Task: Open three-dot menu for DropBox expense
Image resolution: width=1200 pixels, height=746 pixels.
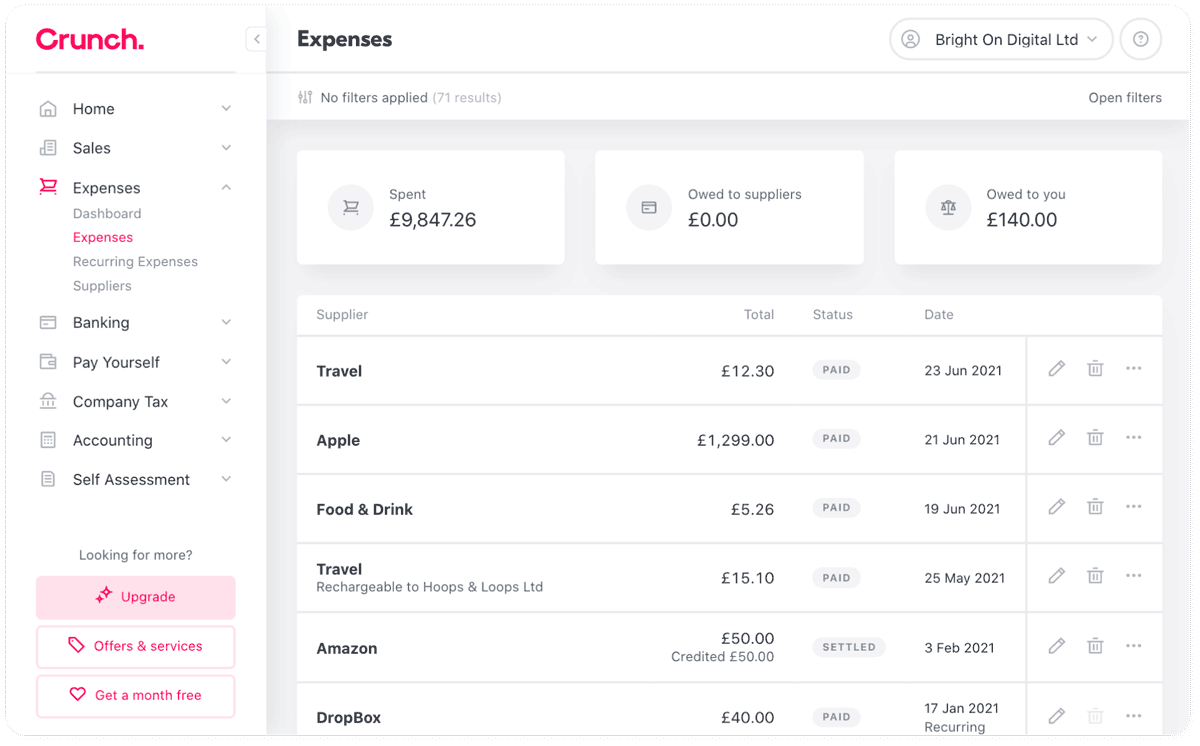Action: pyautogui.click(x=1133, y=716)
